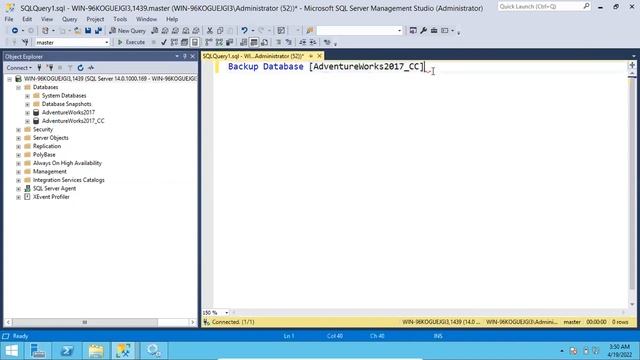
Task: Click the Windows Start button
Action: coord(12,351)
